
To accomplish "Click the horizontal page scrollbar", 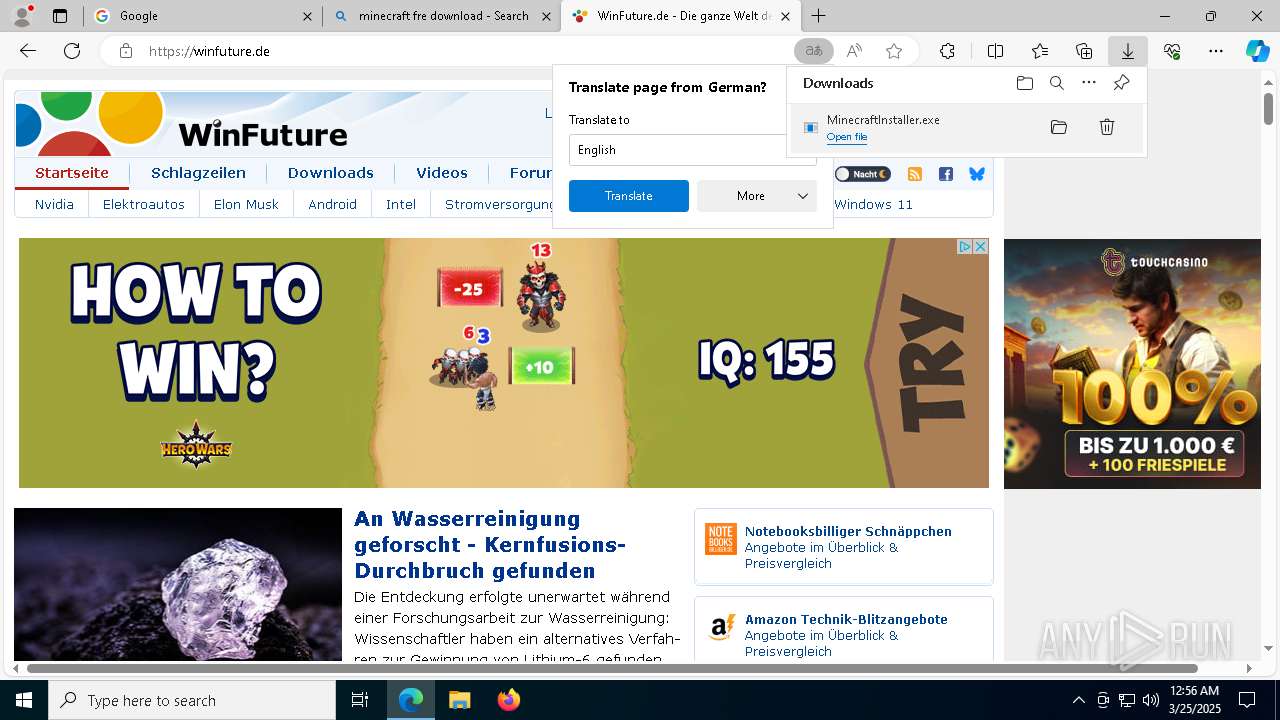I will coord(612,668).
